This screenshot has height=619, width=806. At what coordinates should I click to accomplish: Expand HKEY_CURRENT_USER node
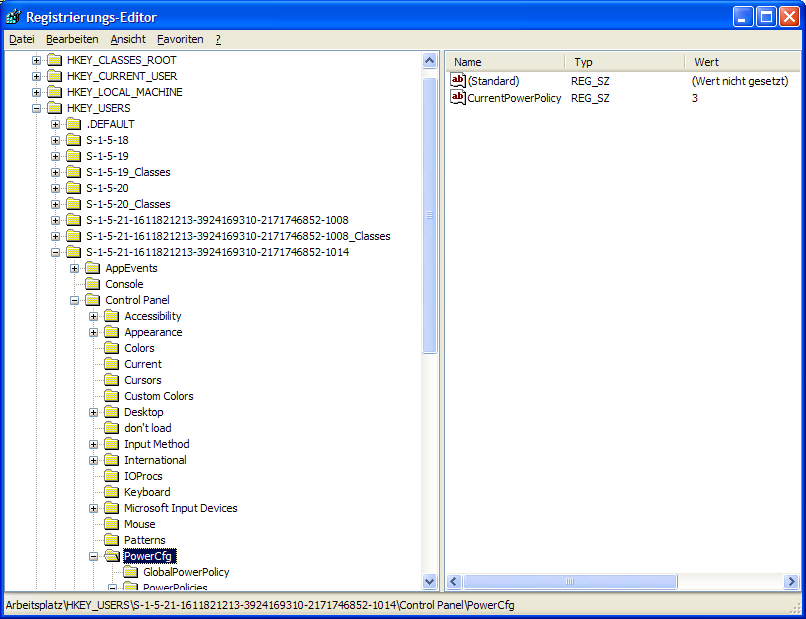[x=36, y=77]
